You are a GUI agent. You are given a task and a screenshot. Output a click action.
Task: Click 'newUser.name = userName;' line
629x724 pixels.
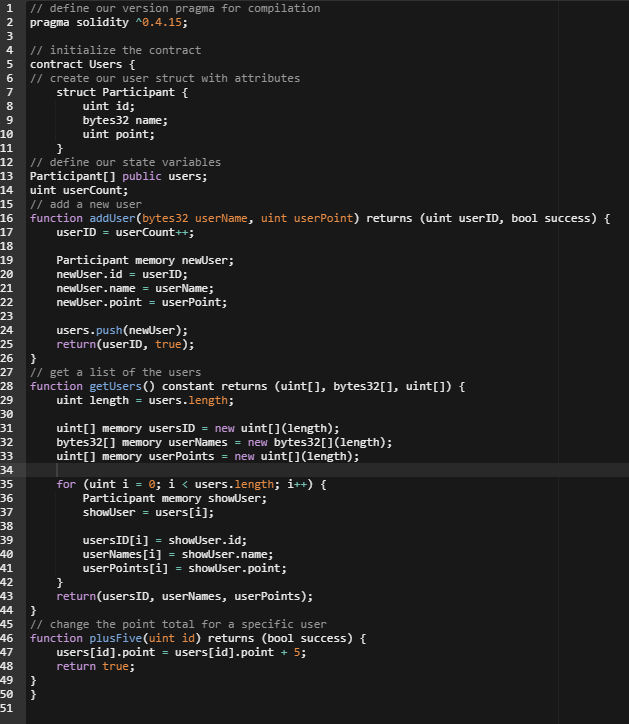[135, 288]
